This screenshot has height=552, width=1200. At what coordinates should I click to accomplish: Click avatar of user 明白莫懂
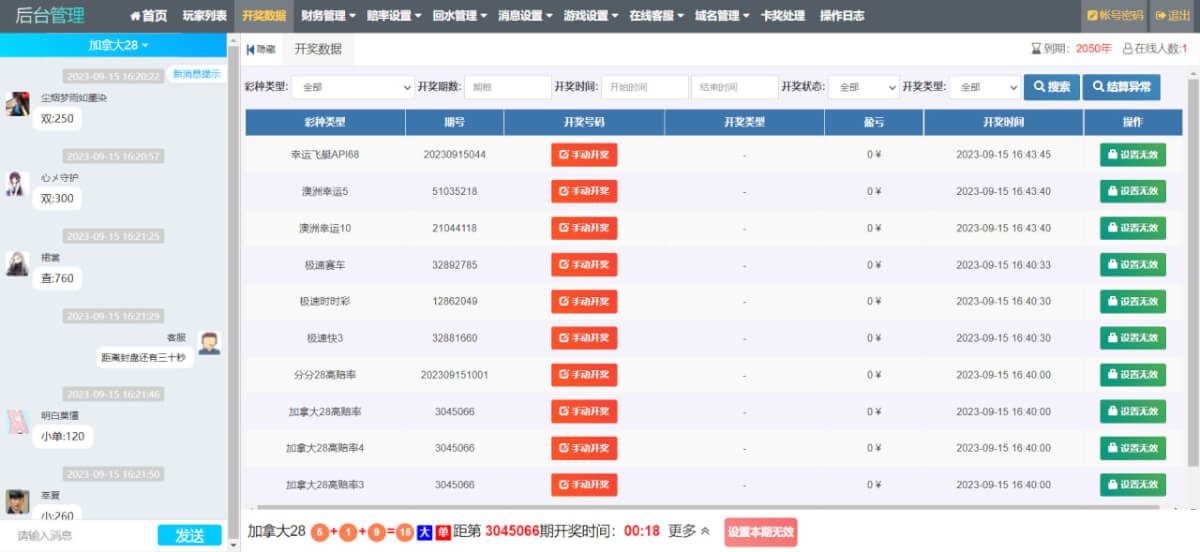click(x=16, y=421)
